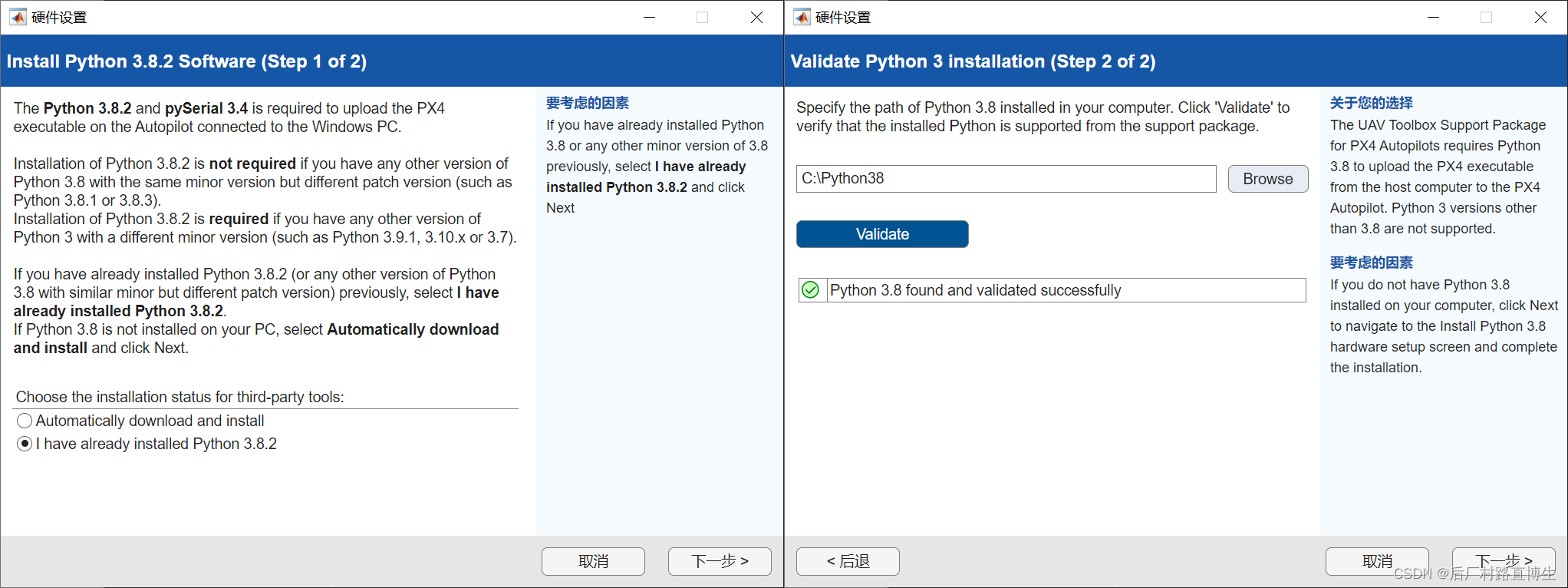Screen dimensions: 1568x588
Task: Click green checkmark validation status icon
Action: pos(811,290)
